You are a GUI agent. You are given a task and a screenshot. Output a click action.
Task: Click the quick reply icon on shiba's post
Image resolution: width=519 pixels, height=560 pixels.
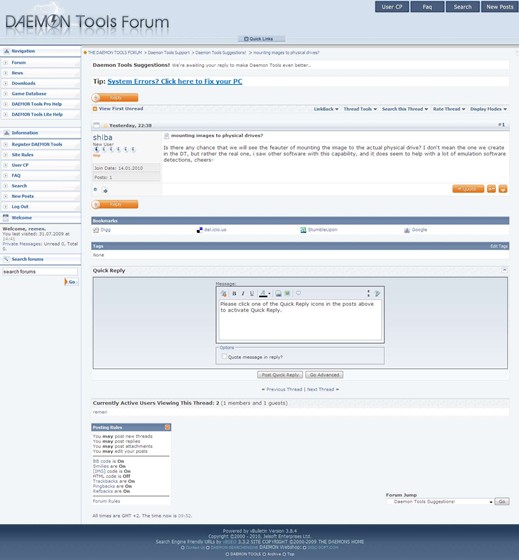(503, 189)
